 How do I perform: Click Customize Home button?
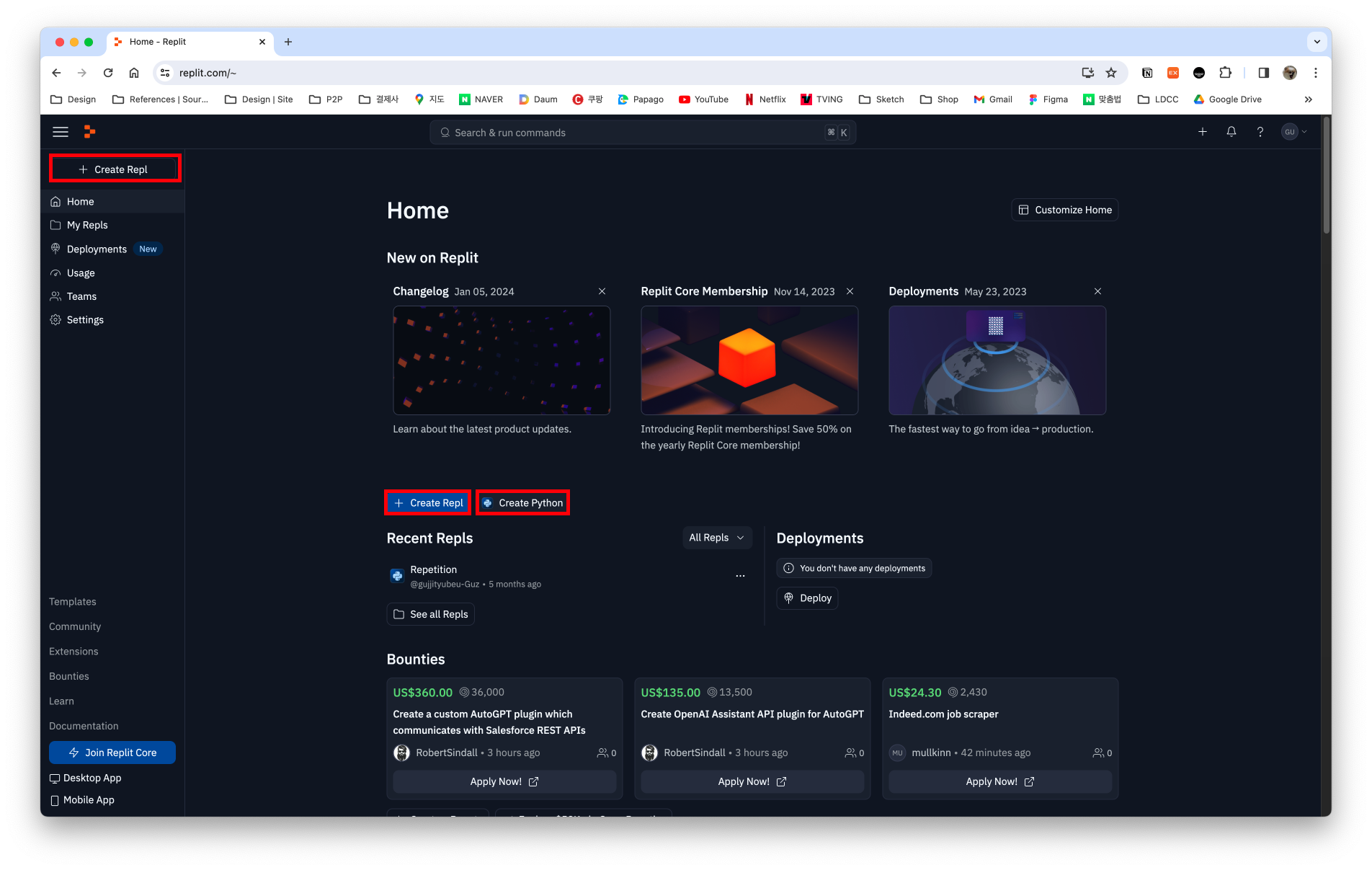tap(1065, 210)
